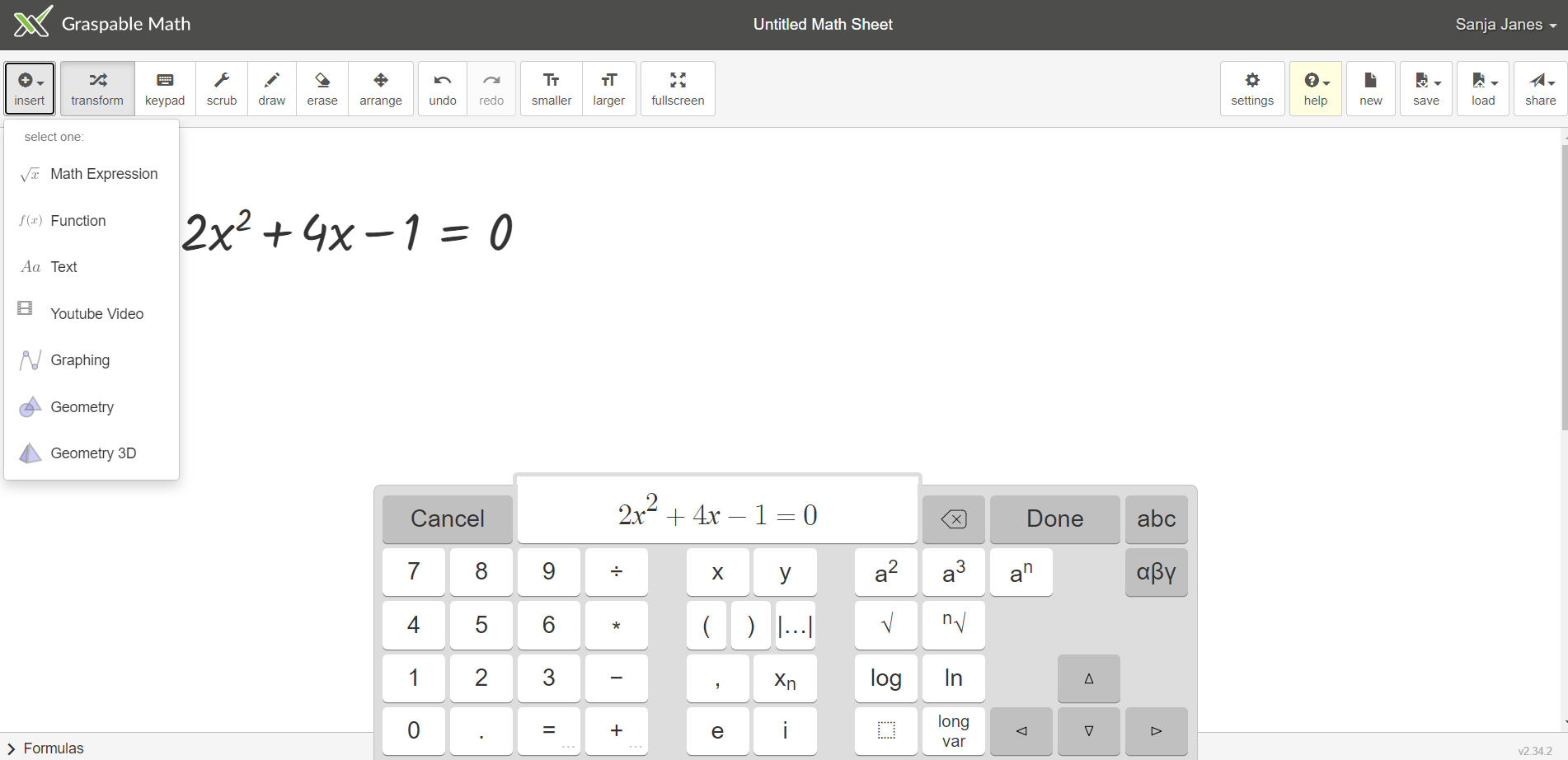Expand the Formulas panel
The height and width of the screenshot is (760, 1568).
click(x=45, y=748)
